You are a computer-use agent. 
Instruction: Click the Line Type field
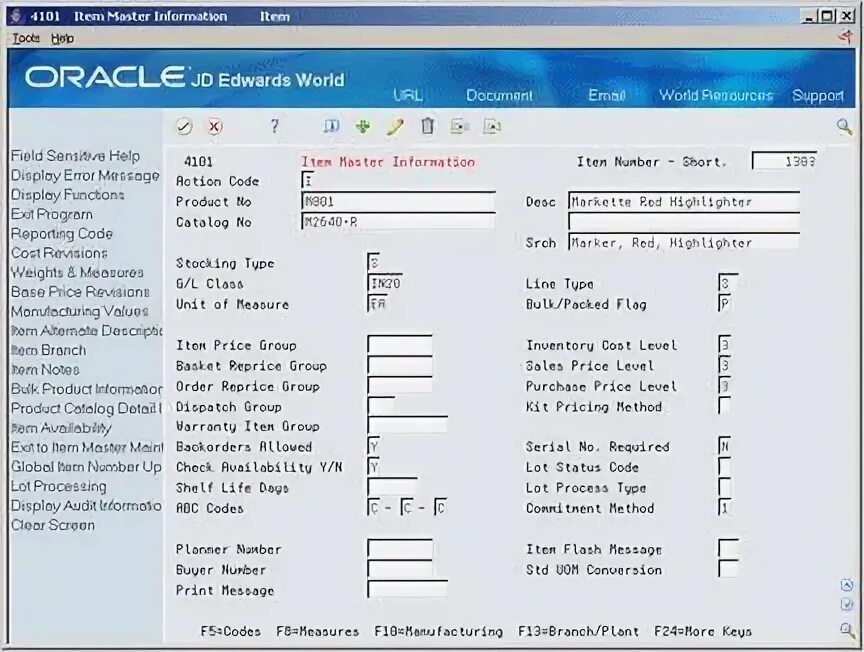728,283
